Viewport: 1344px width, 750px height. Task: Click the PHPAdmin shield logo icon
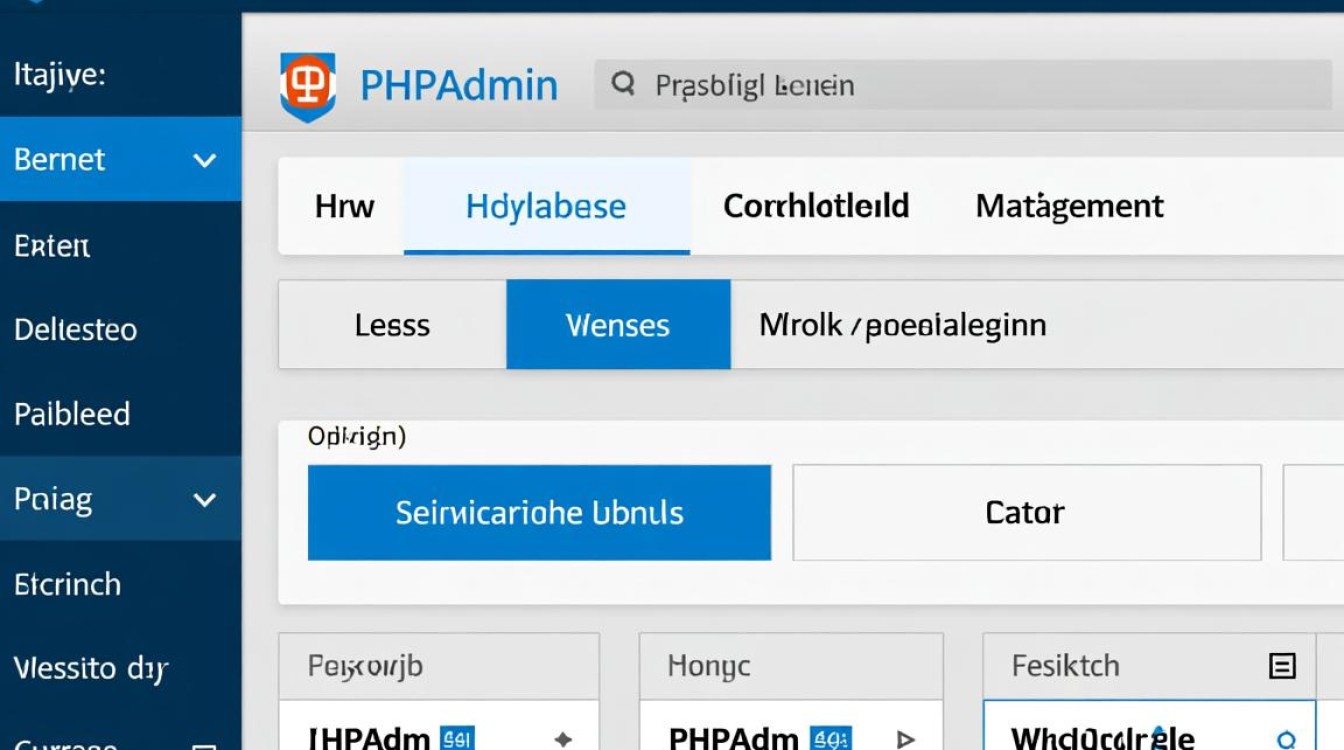(306, 85)
